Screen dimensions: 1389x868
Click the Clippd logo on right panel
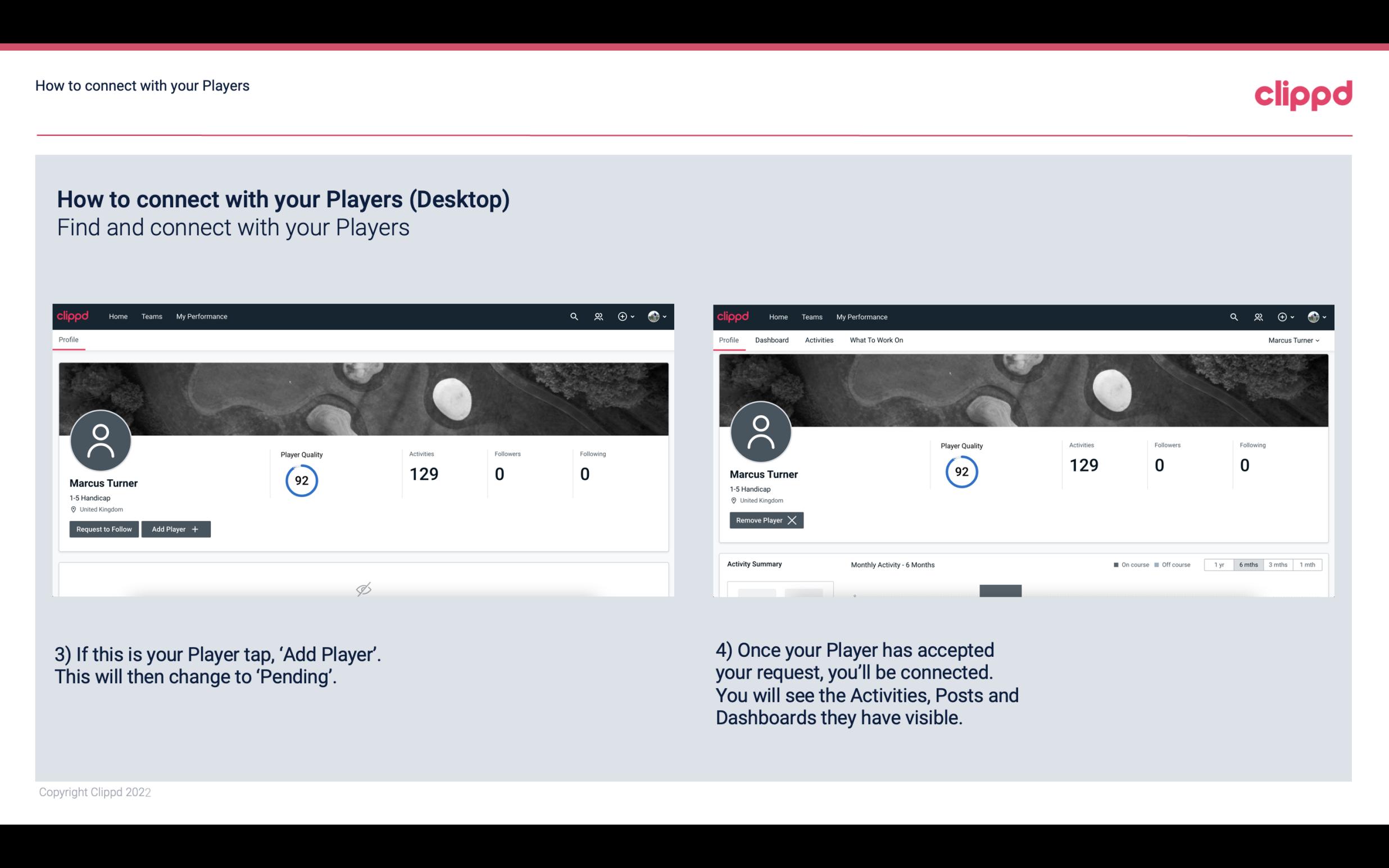(x=734, y=317)
